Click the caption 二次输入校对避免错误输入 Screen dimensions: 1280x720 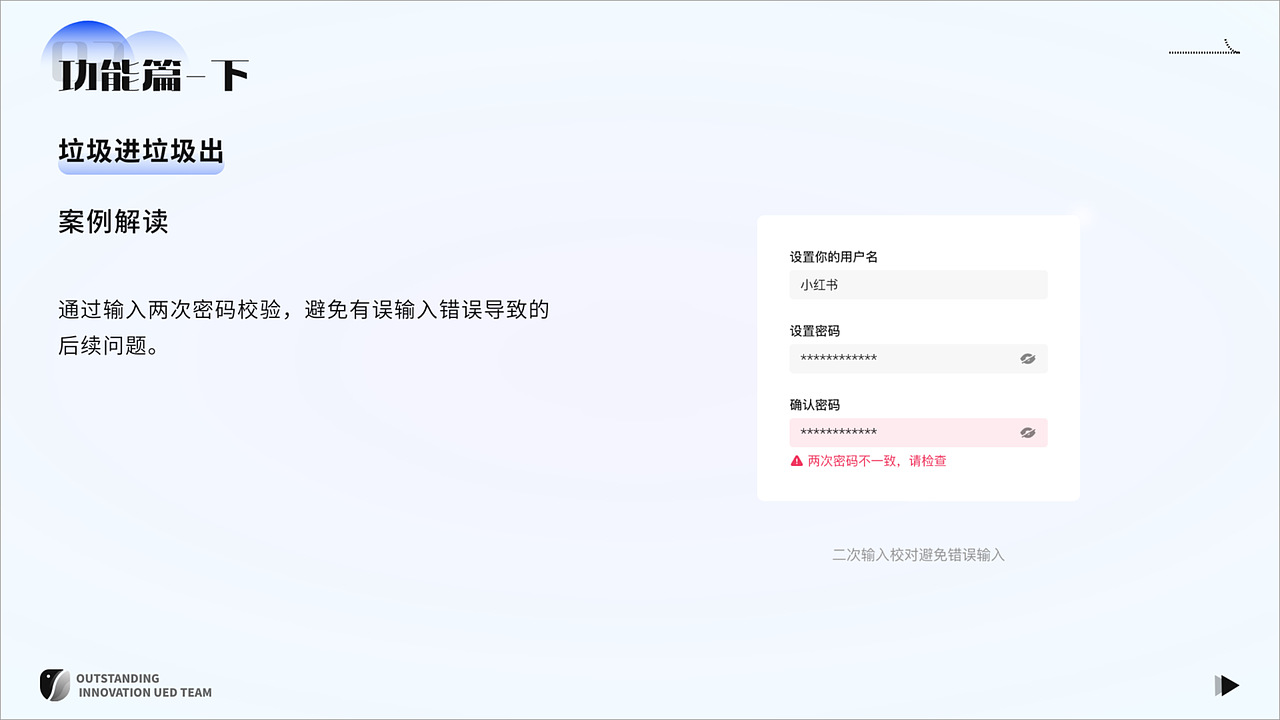918,555
